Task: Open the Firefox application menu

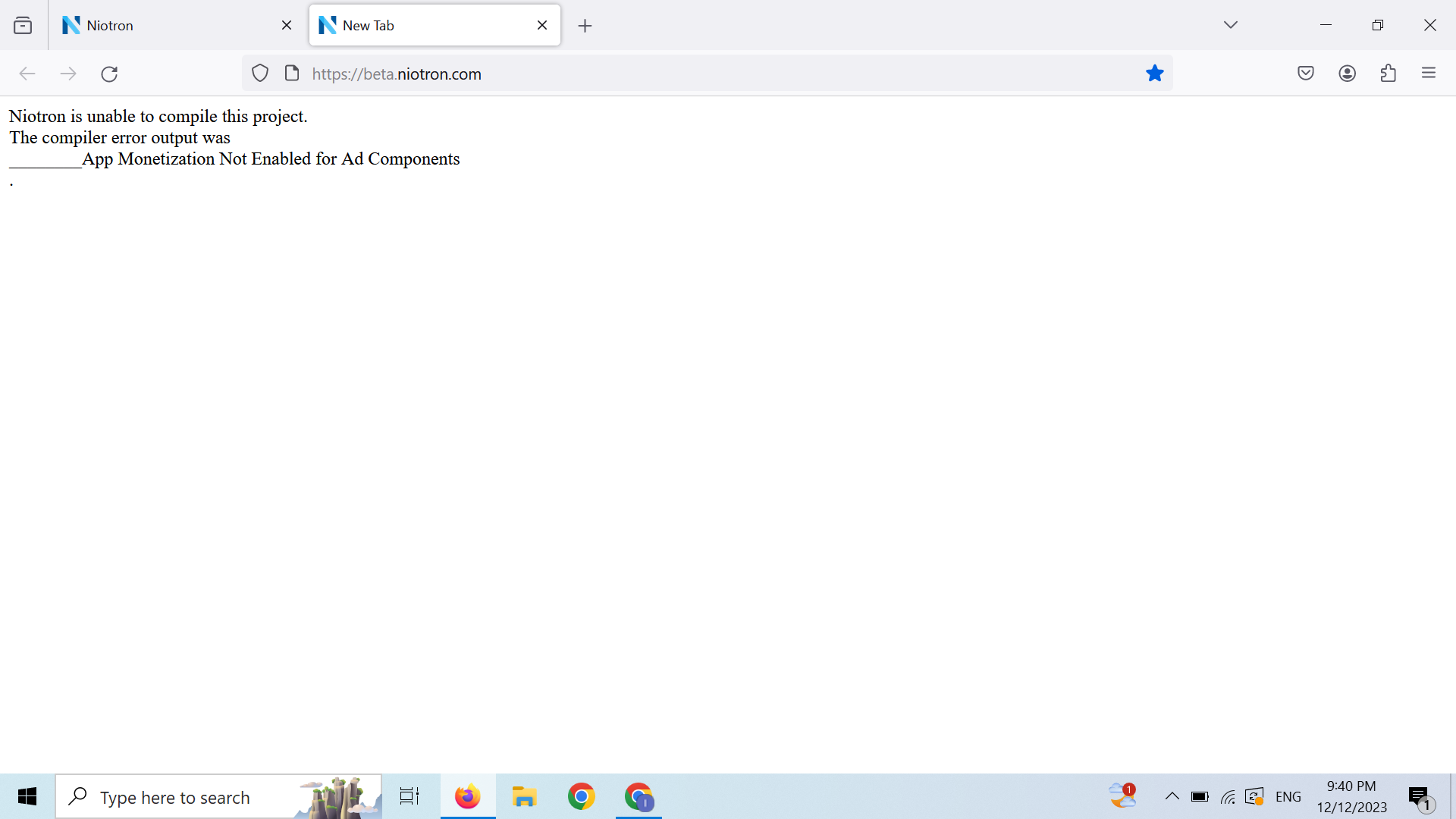Action: click(1429, 74)
